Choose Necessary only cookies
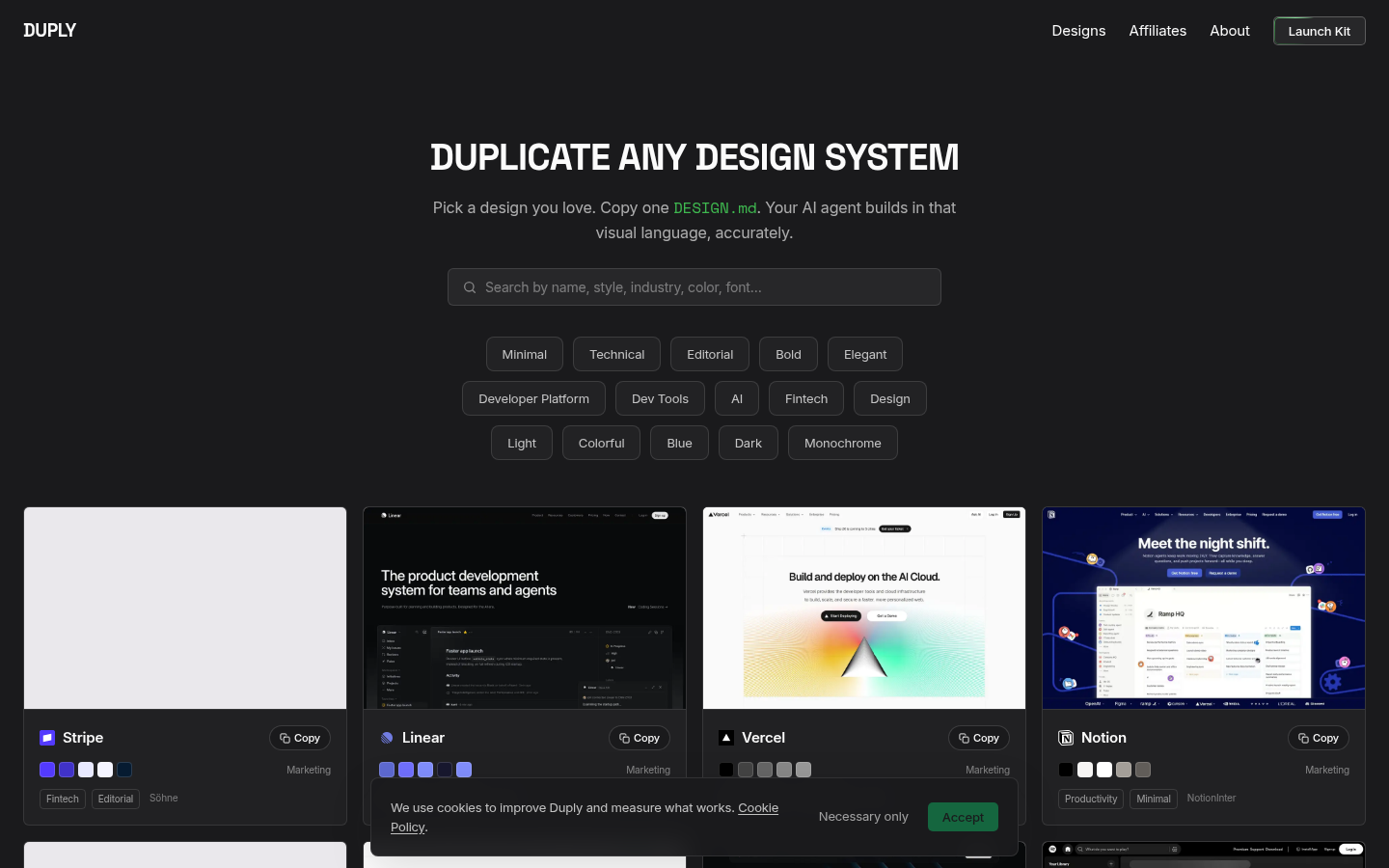The width and height of the screenshot is (1389, 868). click(x=863, y=817)
